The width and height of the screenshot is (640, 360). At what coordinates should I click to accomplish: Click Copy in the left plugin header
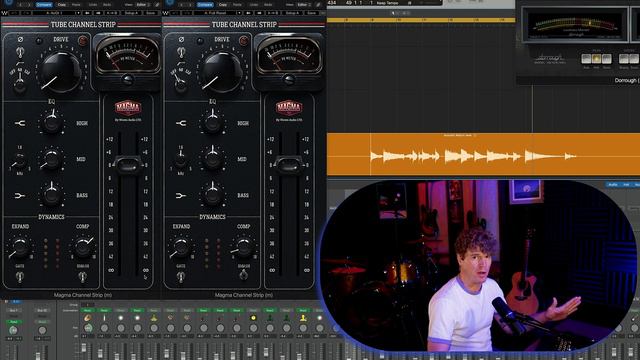click(62, 5)
